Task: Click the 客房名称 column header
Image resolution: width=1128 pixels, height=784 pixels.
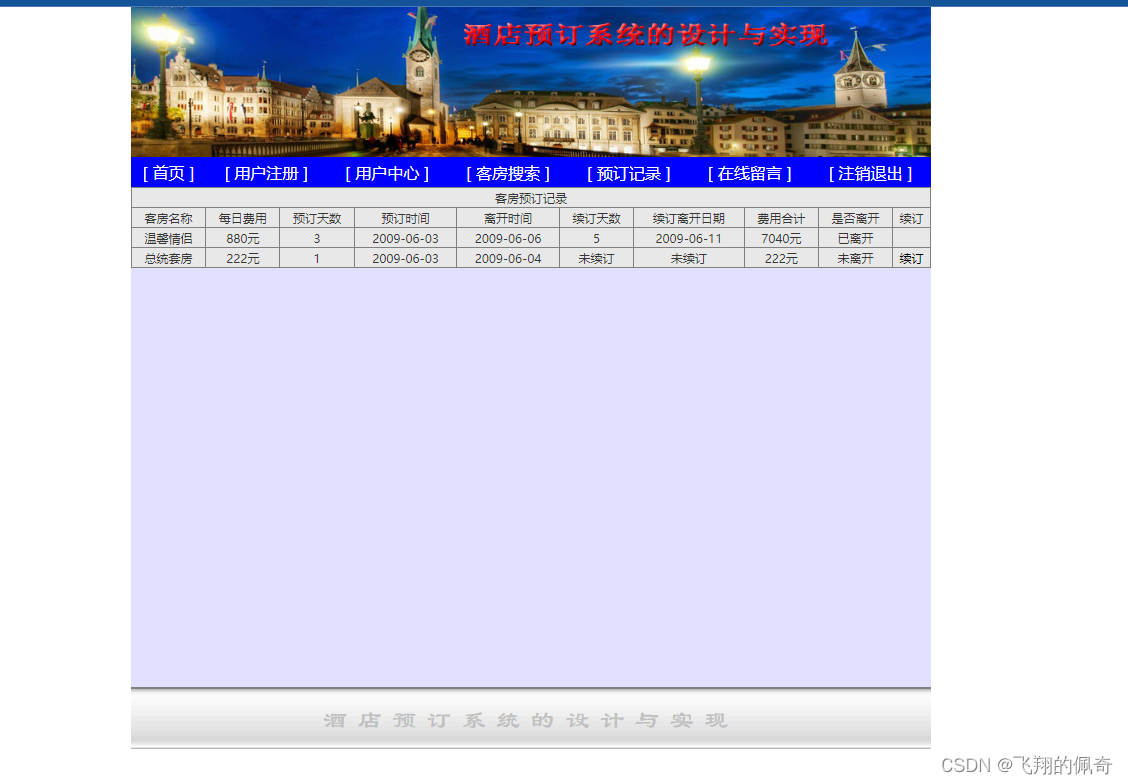Action: click(168, 219)
